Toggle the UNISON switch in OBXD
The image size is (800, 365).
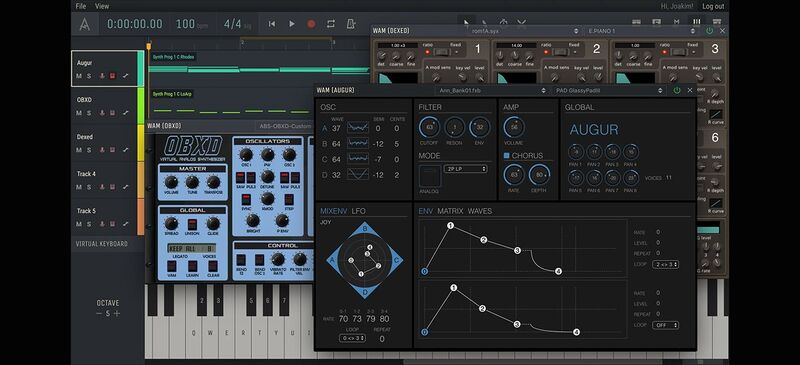point(192,224)
